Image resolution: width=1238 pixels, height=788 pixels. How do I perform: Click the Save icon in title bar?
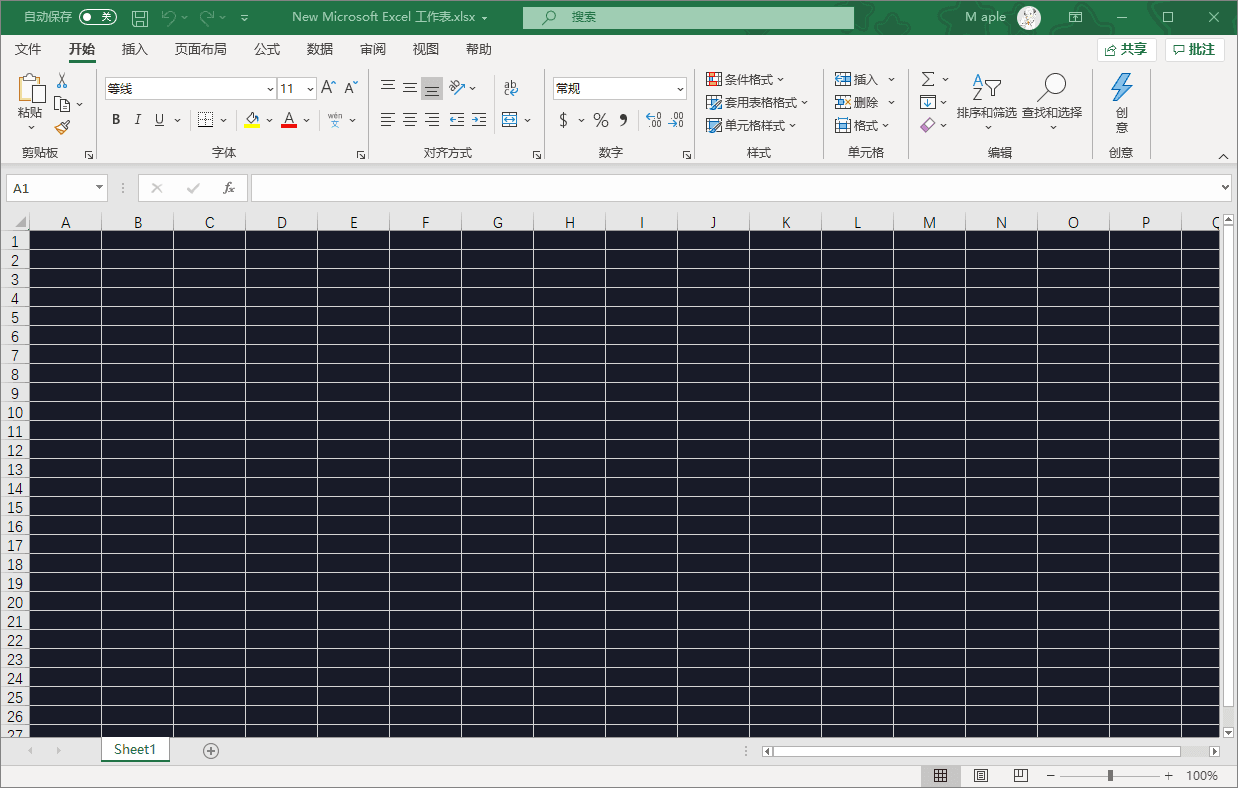coord(140,18)
